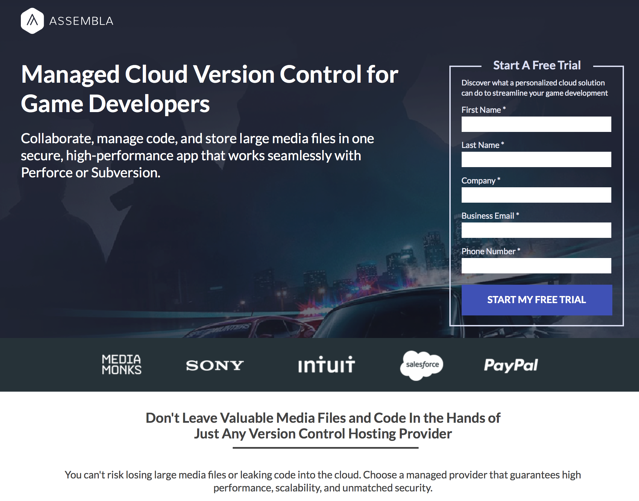
Task: Submit with Start My Free Trial button
Action: (537, 300)
